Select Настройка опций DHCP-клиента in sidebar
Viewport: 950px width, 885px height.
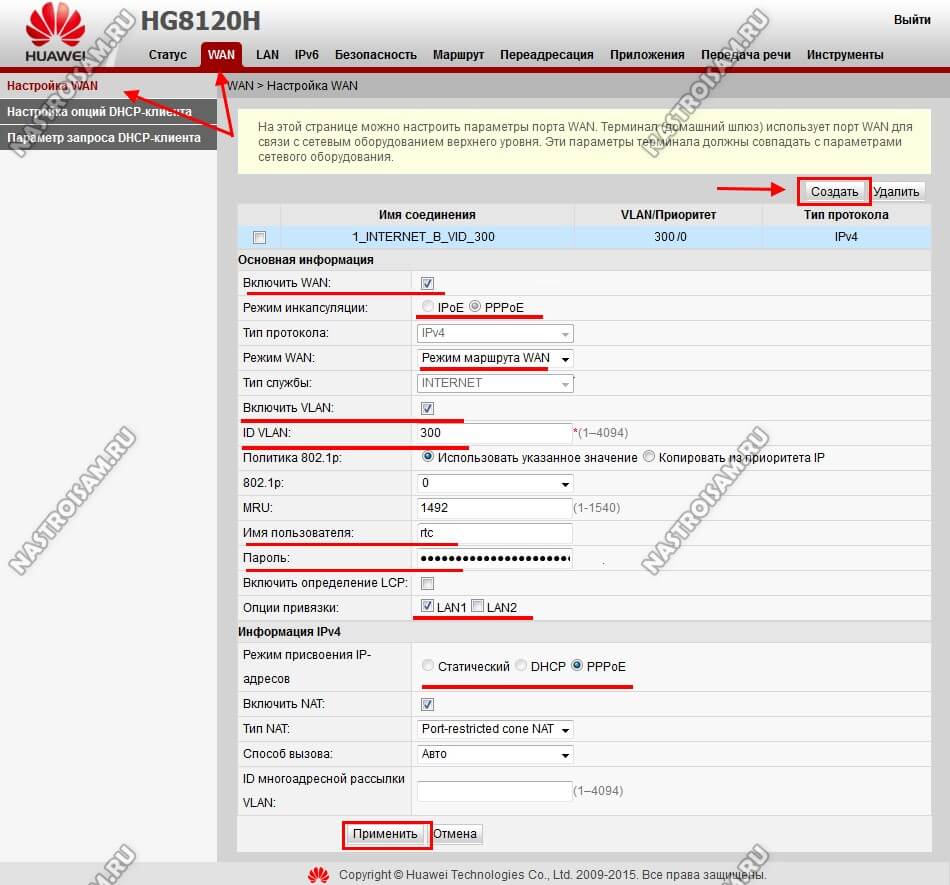(99, 112)
